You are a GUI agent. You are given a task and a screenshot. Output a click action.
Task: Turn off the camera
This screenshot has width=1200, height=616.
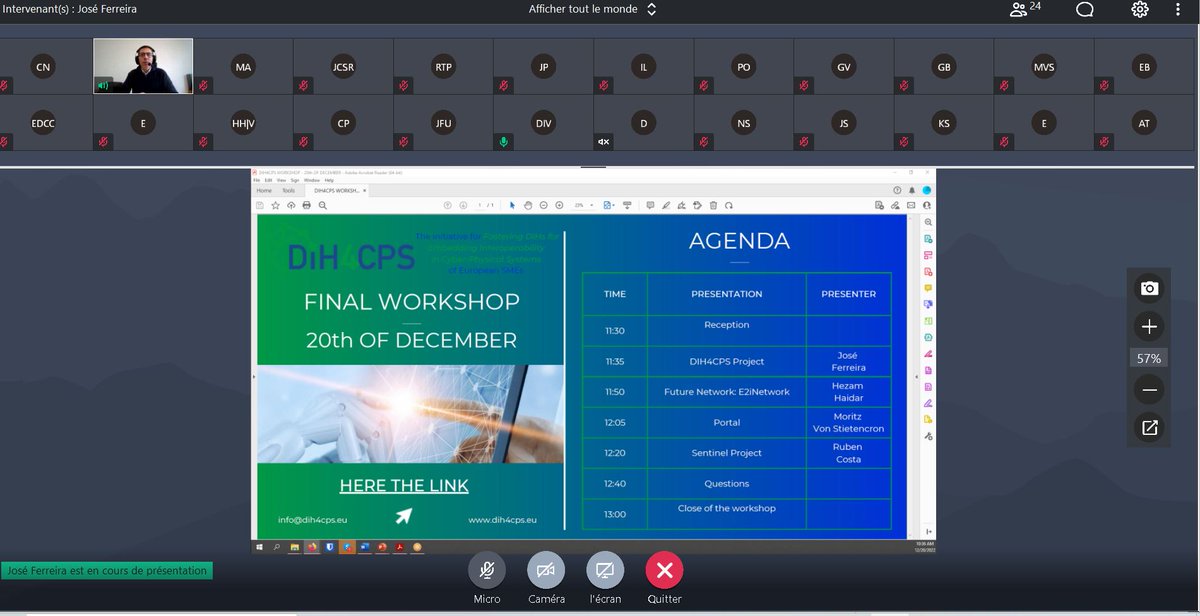[545, 570]
